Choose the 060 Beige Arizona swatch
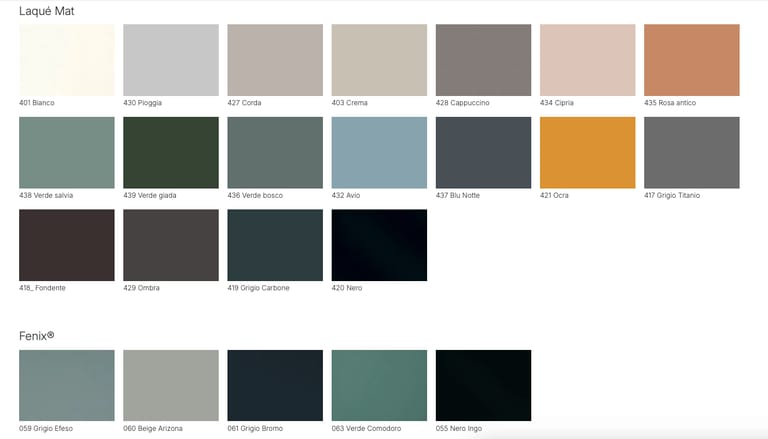 point(171,385)
